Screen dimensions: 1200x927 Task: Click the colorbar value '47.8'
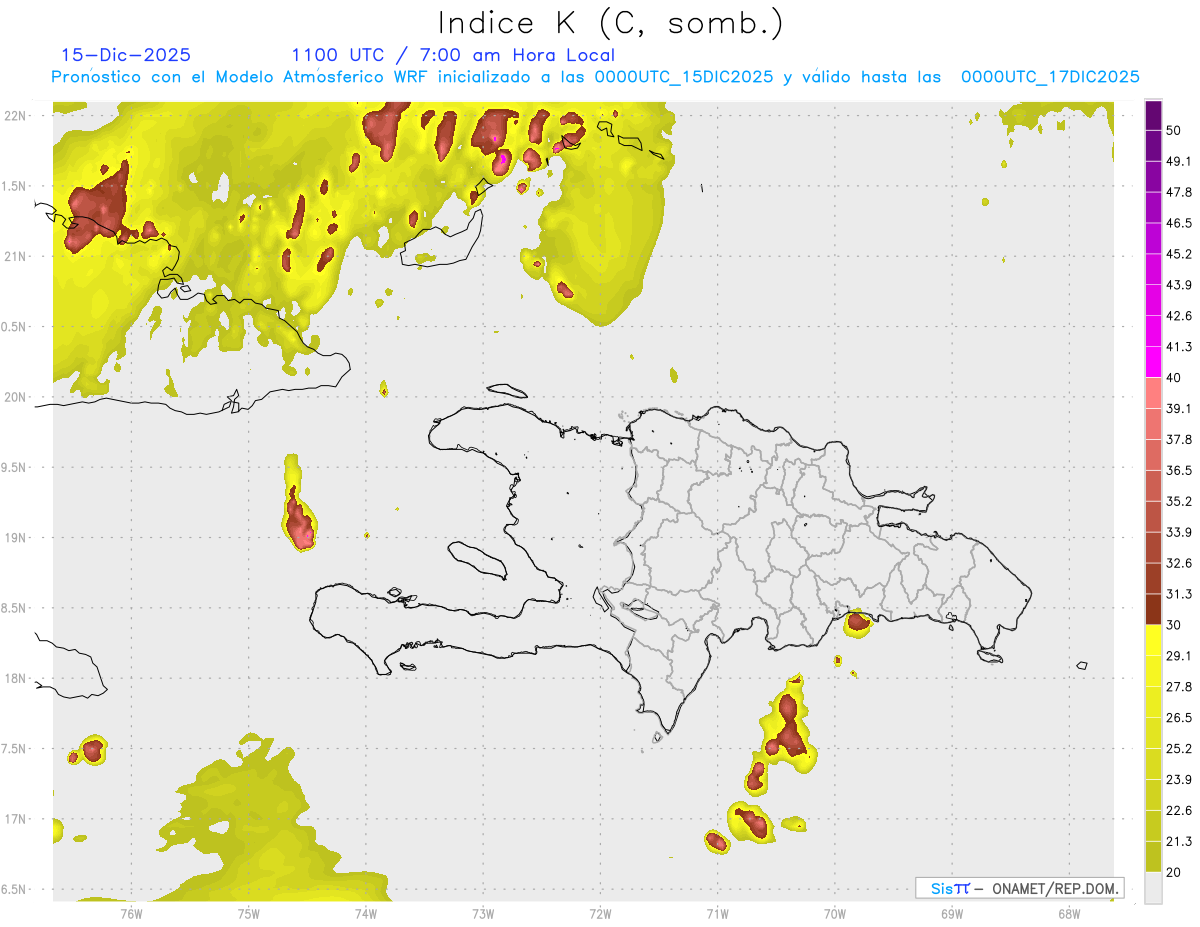tap(1178, 192)
